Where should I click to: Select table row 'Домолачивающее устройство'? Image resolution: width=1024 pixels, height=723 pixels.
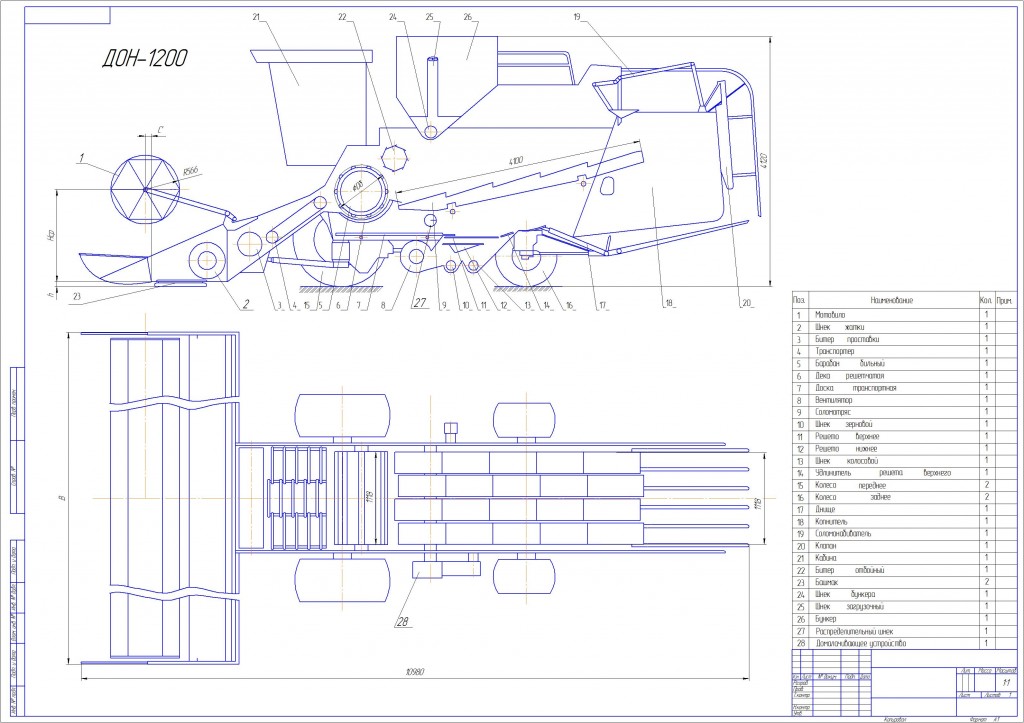point(904,643)
